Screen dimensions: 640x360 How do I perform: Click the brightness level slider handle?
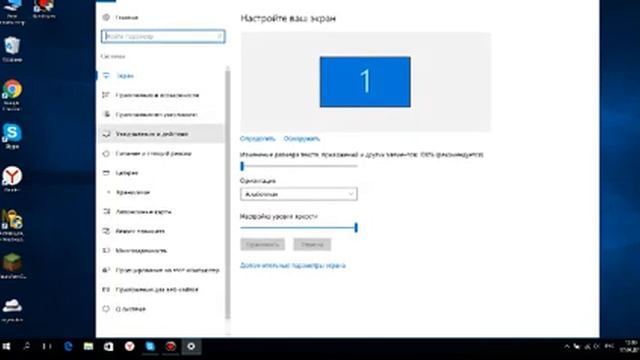[x=356, y=227]
